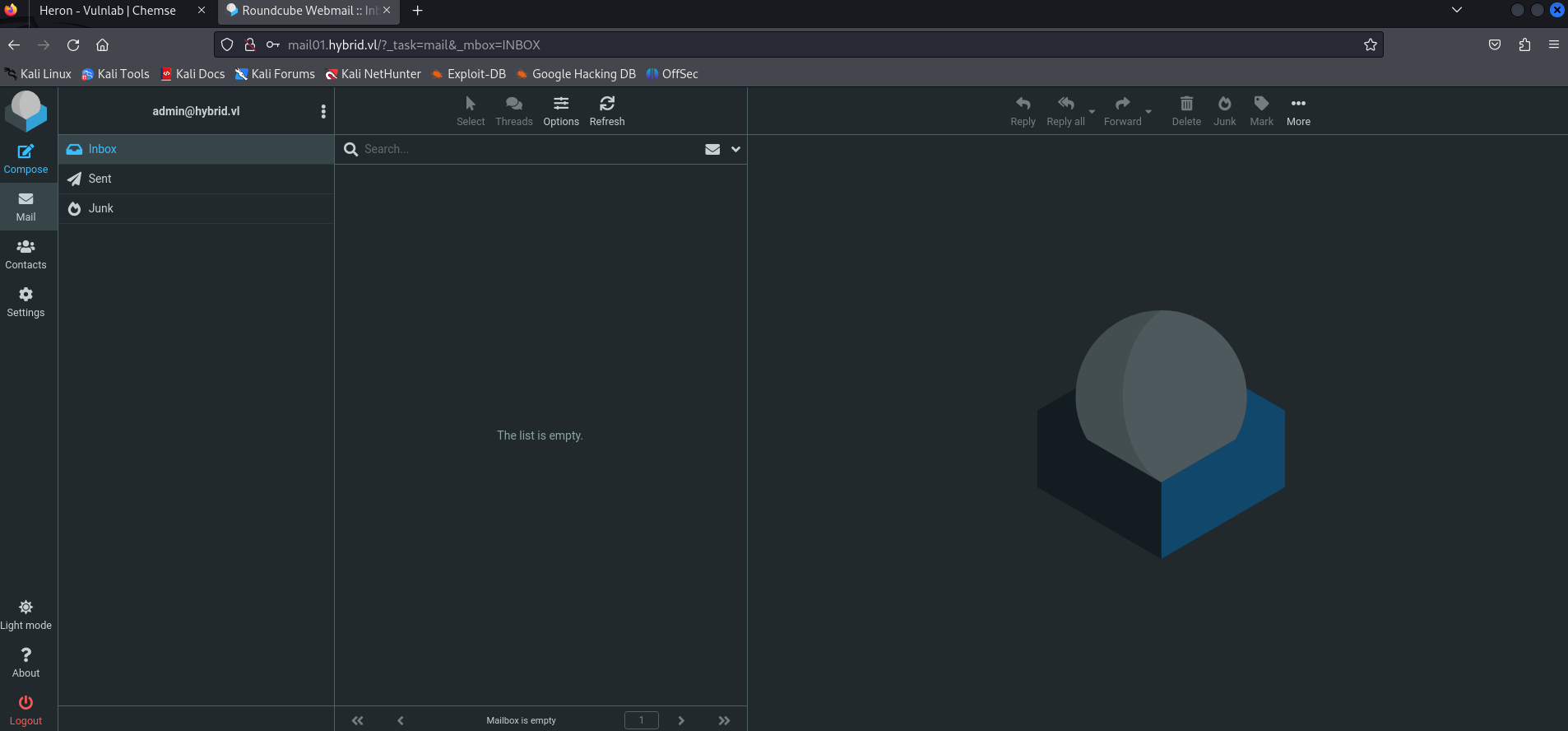Screen dimensions: 1568x731
Task: Open the Options list settings
Action: coord(561,110)
